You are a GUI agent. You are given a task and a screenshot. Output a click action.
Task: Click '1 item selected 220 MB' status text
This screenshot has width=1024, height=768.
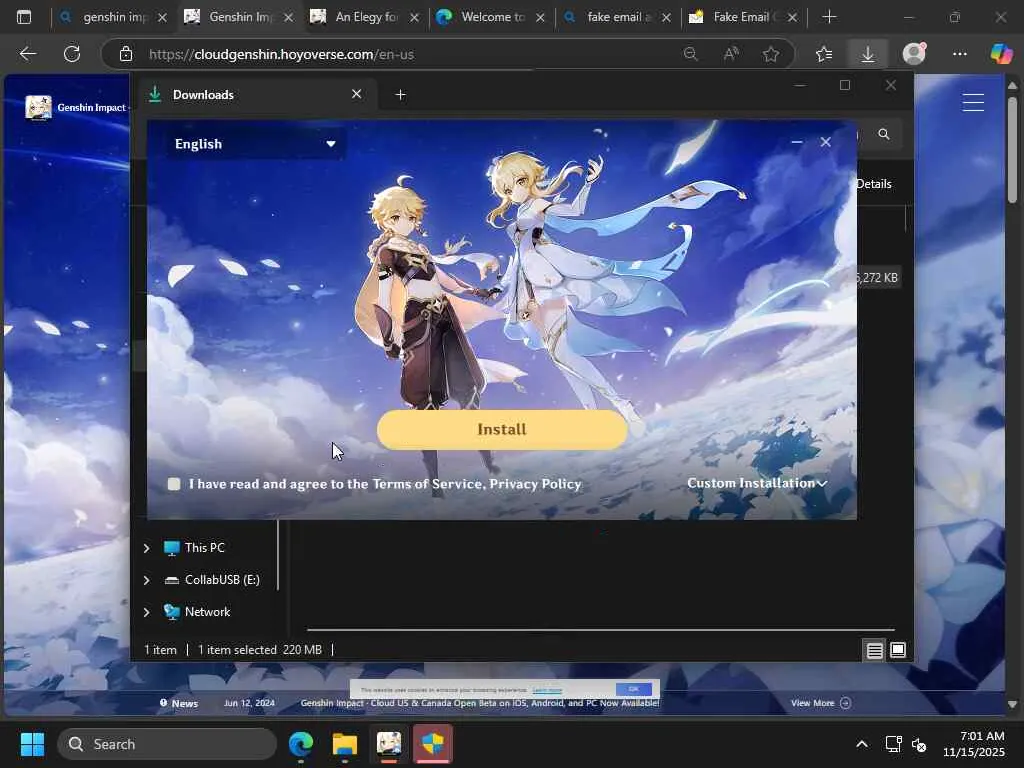[x=259, y=650]
